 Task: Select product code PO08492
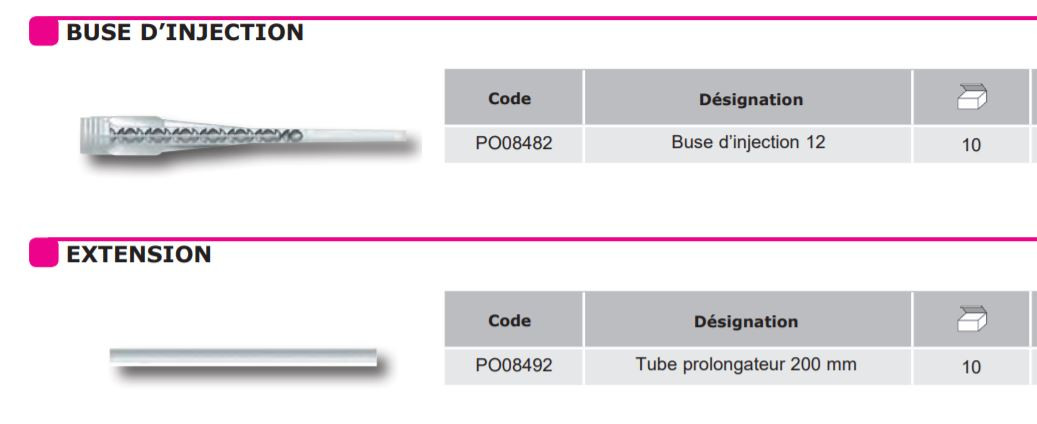pyautogui.click(x=514, y=366)
